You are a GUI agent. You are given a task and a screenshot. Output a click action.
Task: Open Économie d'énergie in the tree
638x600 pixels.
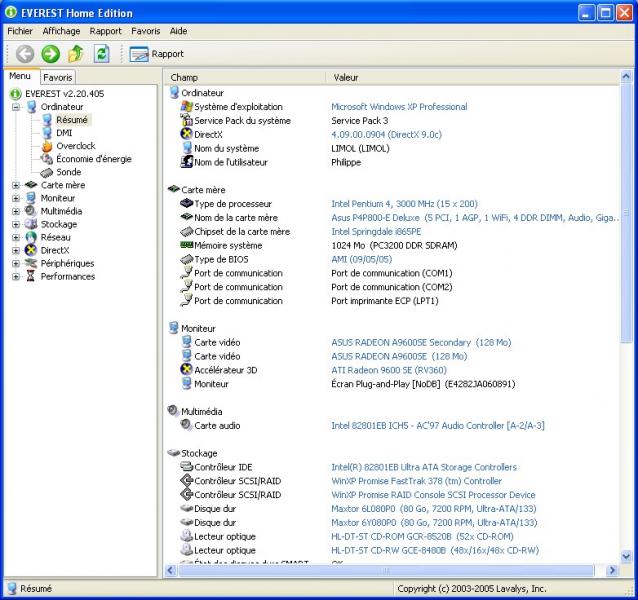[x=93, y=159]
